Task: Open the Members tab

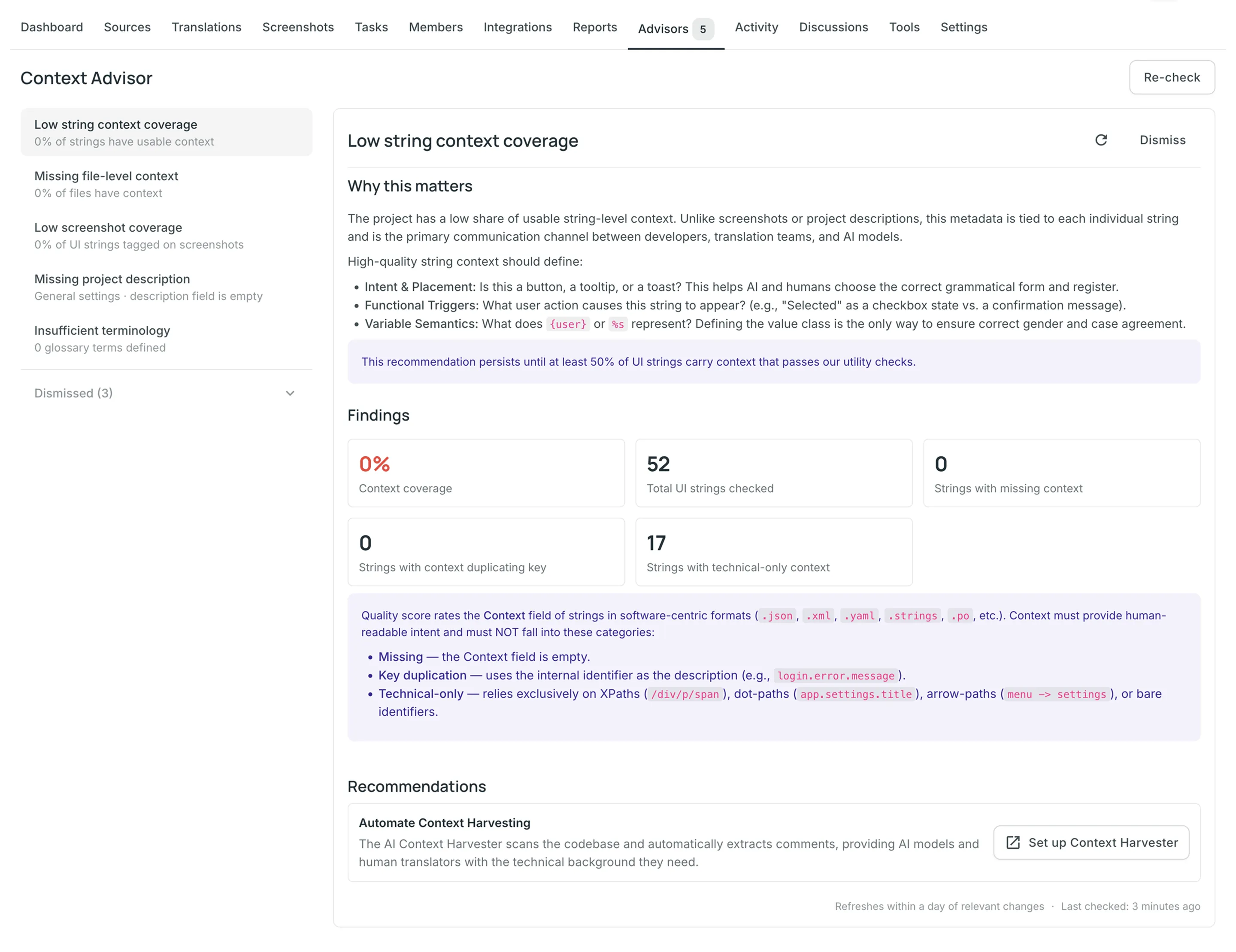Action: click(x=436, y=27)
